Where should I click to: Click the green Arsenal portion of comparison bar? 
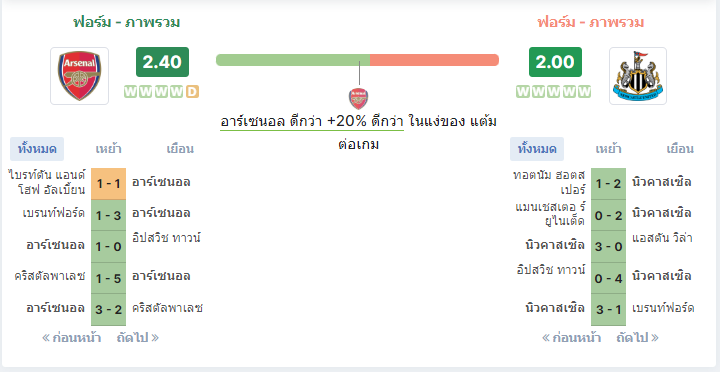293,60
